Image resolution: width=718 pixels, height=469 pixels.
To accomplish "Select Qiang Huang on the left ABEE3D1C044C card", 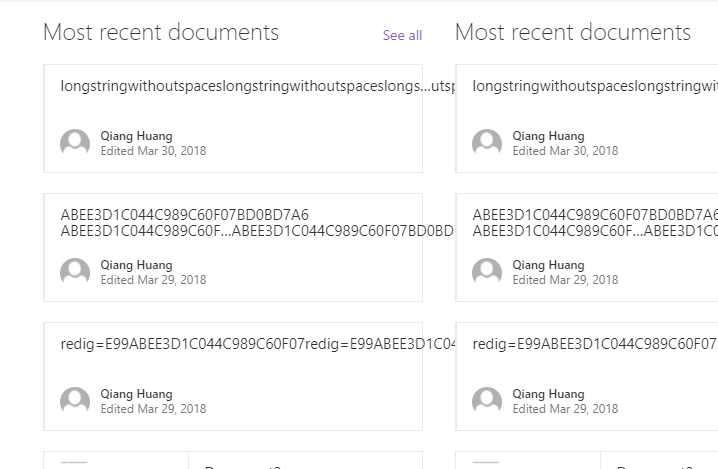I will [136, 265].
